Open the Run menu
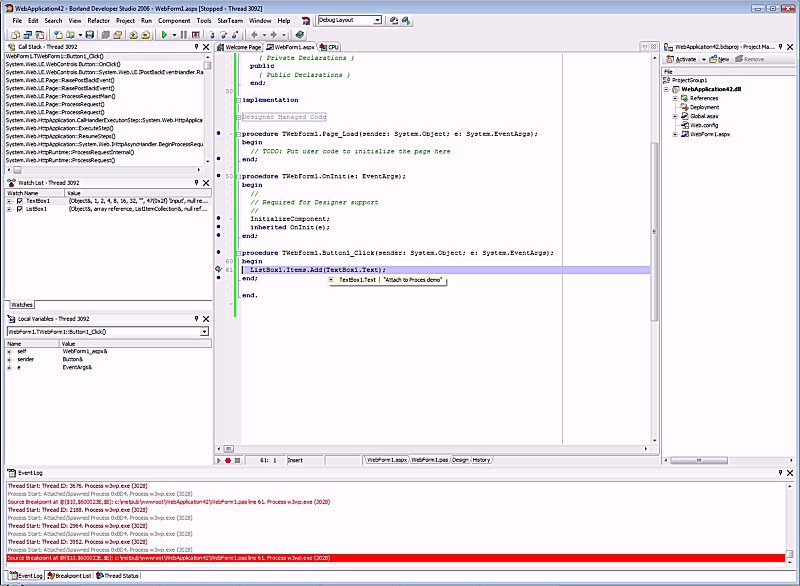 pyautogui.click(x=146, y=20)
